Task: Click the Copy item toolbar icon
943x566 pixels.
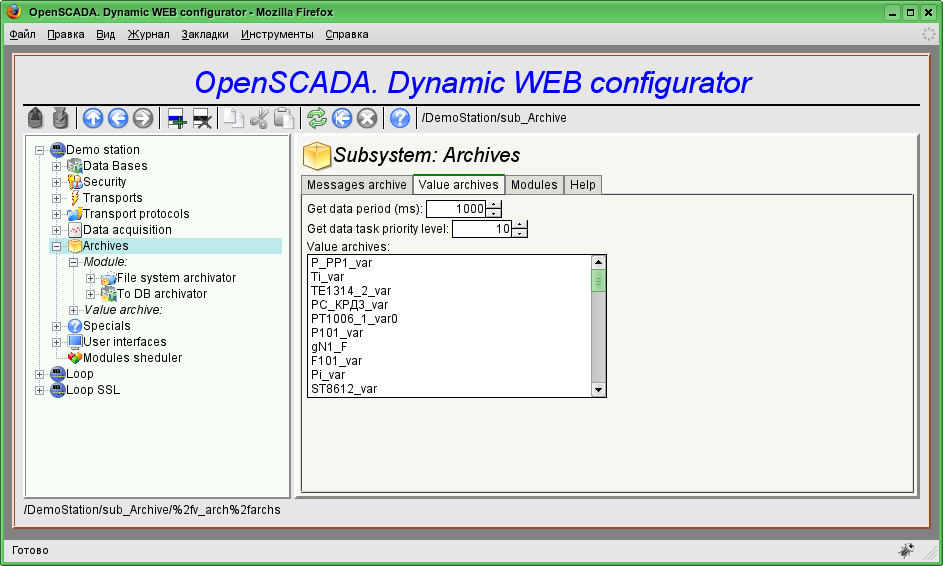Action: coord(233,118)
